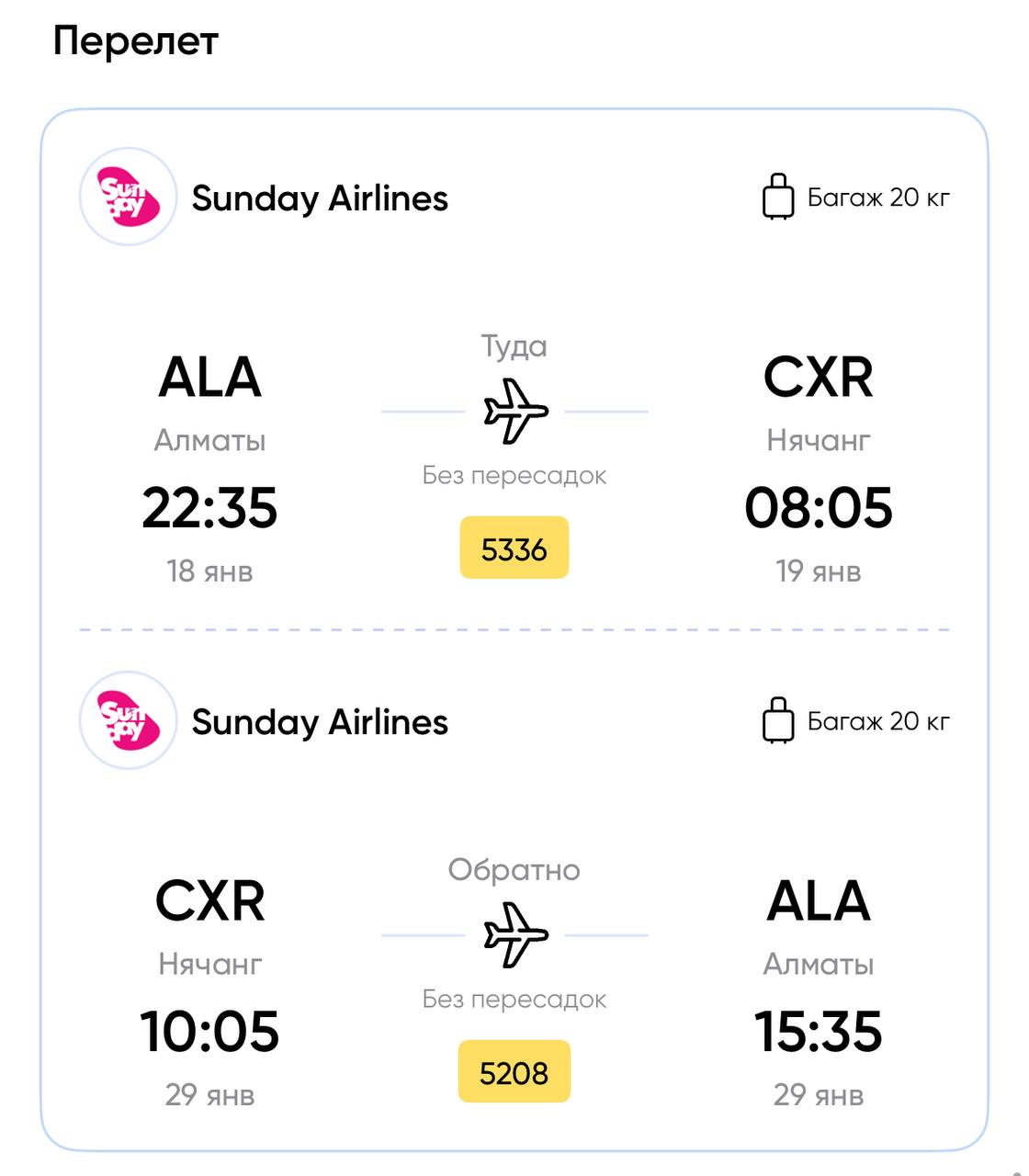Click the airplane icon under Туда
Screen dimensions: 1029x1176
coord(515,411)
